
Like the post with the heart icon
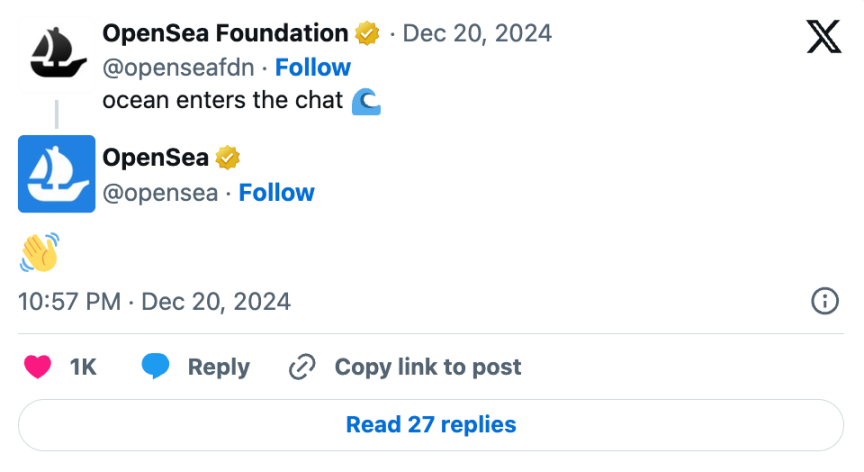37,367
